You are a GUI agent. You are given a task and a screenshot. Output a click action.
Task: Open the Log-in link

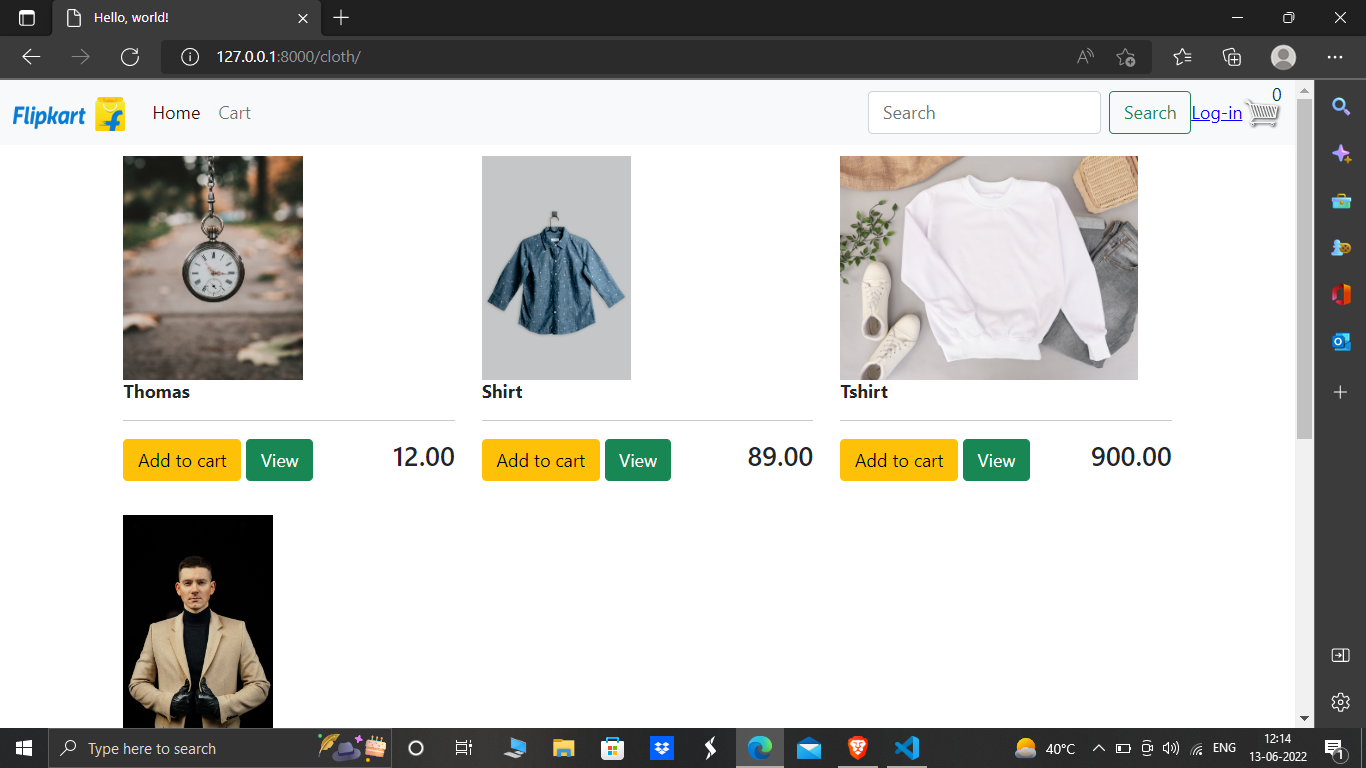coord(1216,113)
